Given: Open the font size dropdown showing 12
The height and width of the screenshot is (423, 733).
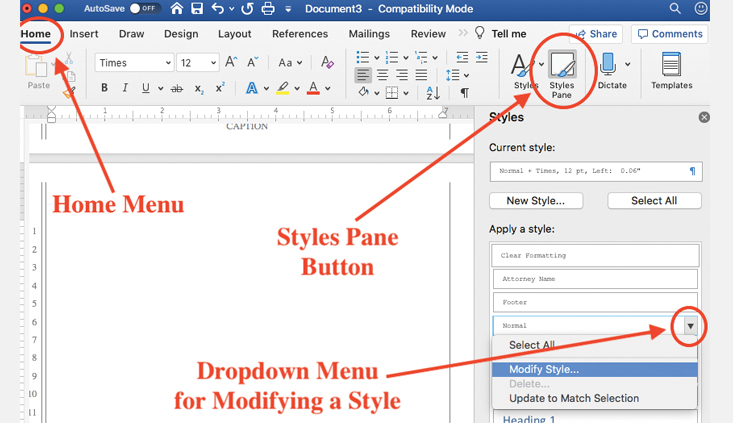Looking at the screenshot, I should (198, 62).
